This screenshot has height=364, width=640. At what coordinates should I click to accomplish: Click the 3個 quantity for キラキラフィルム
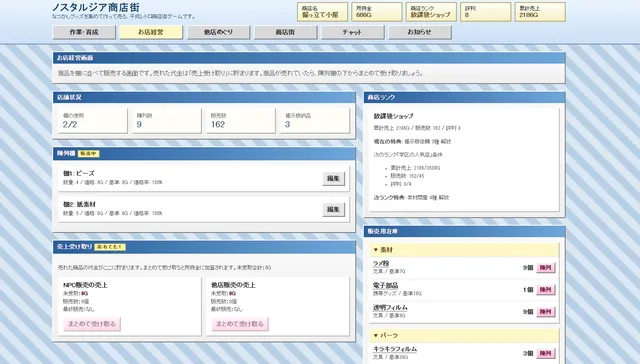pyautogui.click(x=528, y=354)
